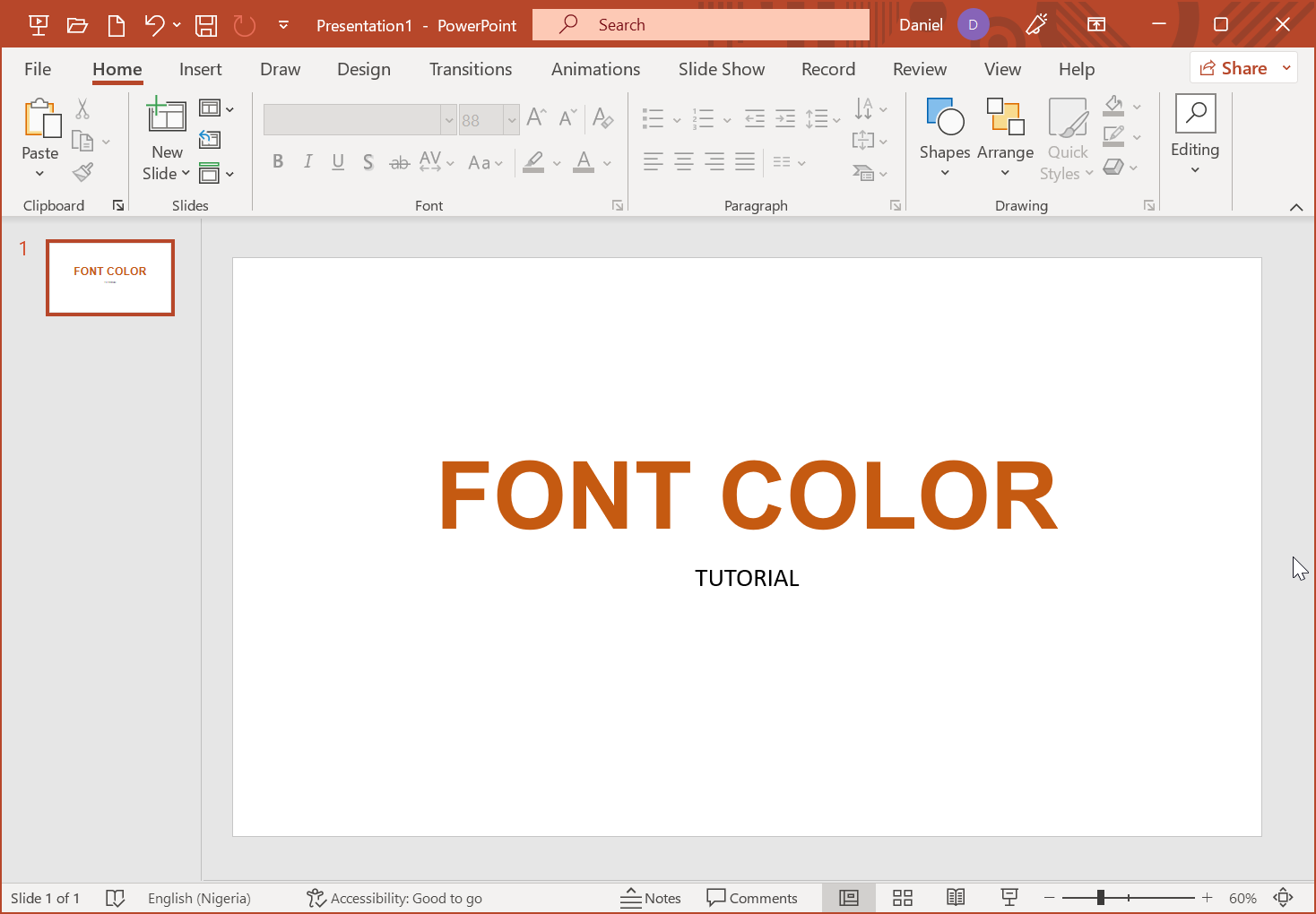
Task: Click Accessibility: Good to go status
Action: click(x=394, y=898)
